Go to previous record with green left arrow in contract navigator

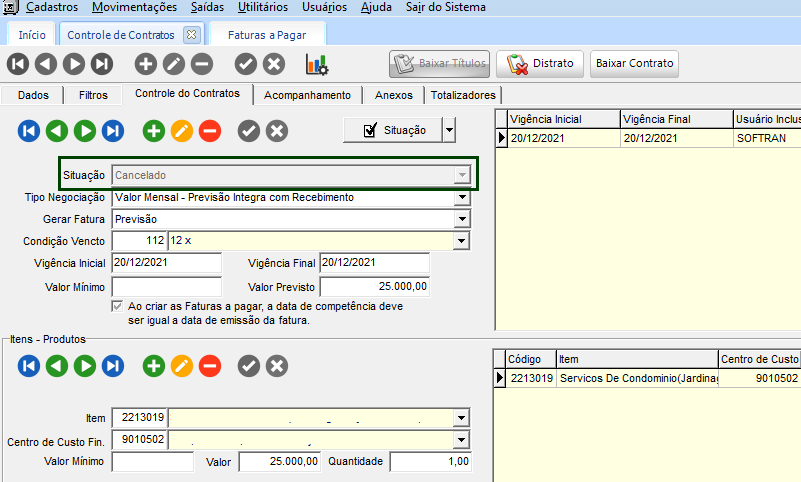[x=57, y=131]
